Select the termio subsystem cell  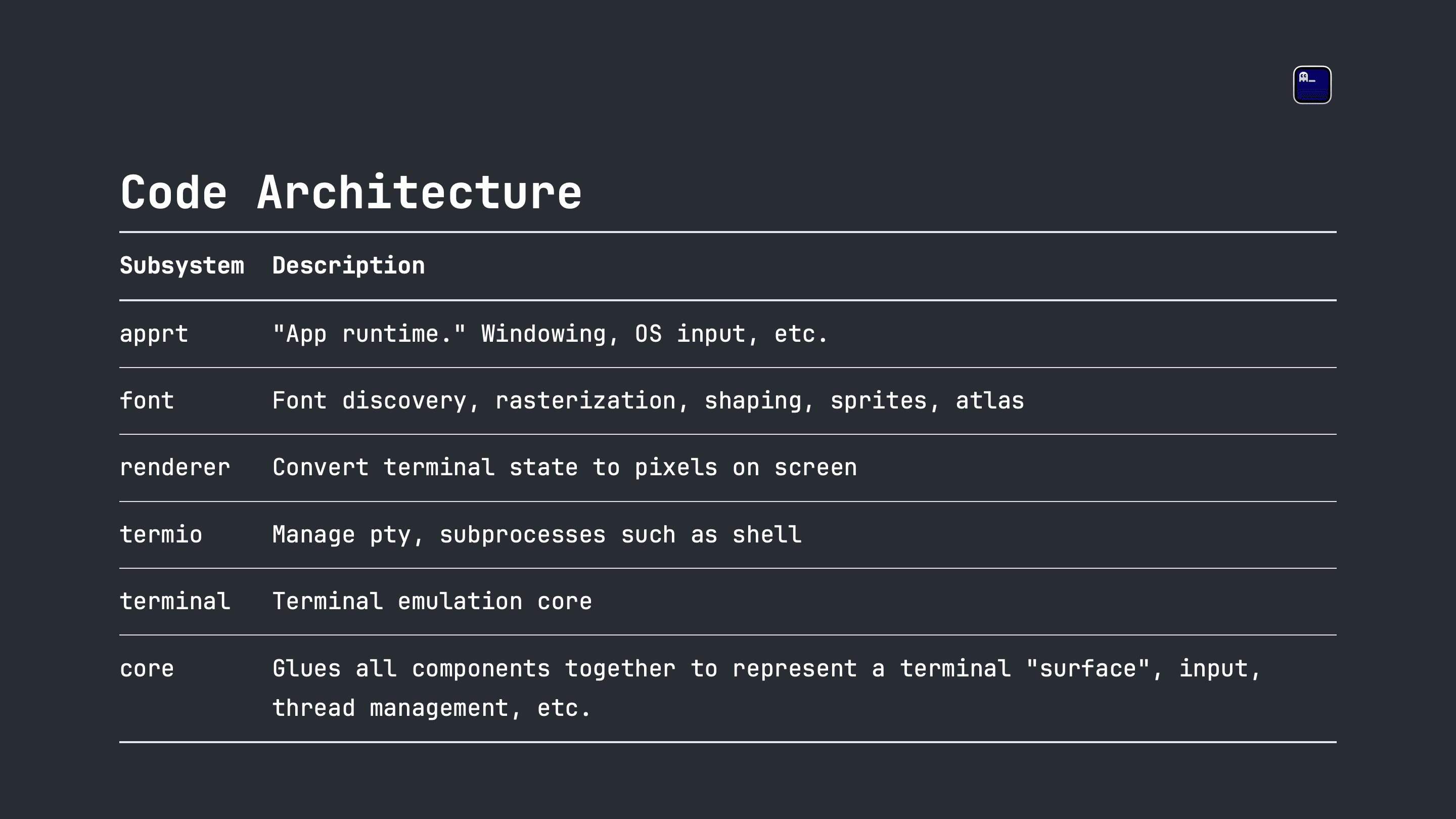click(161, 534)
